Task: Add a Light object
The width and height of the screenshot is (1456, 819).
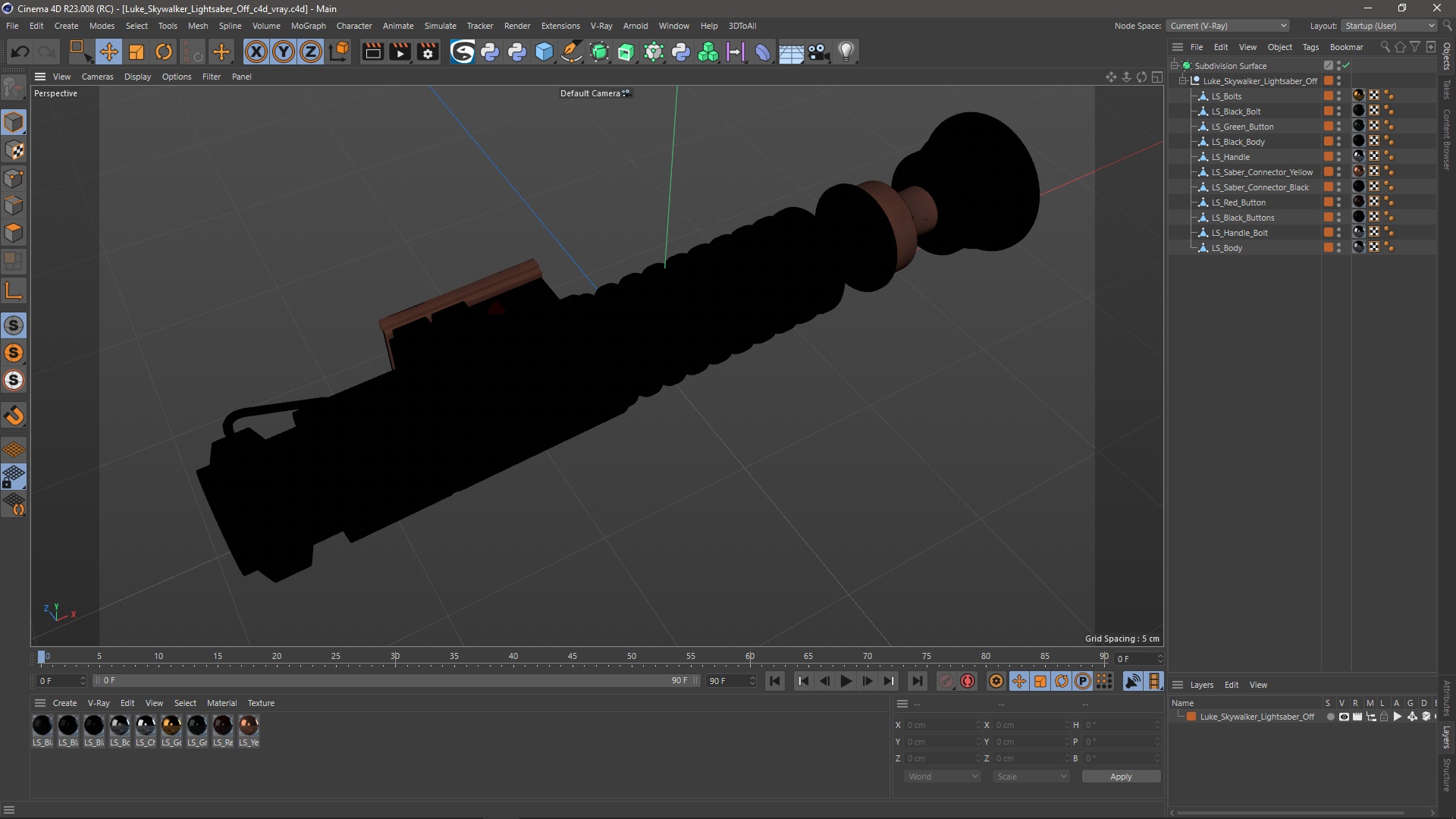Action: 846,52
